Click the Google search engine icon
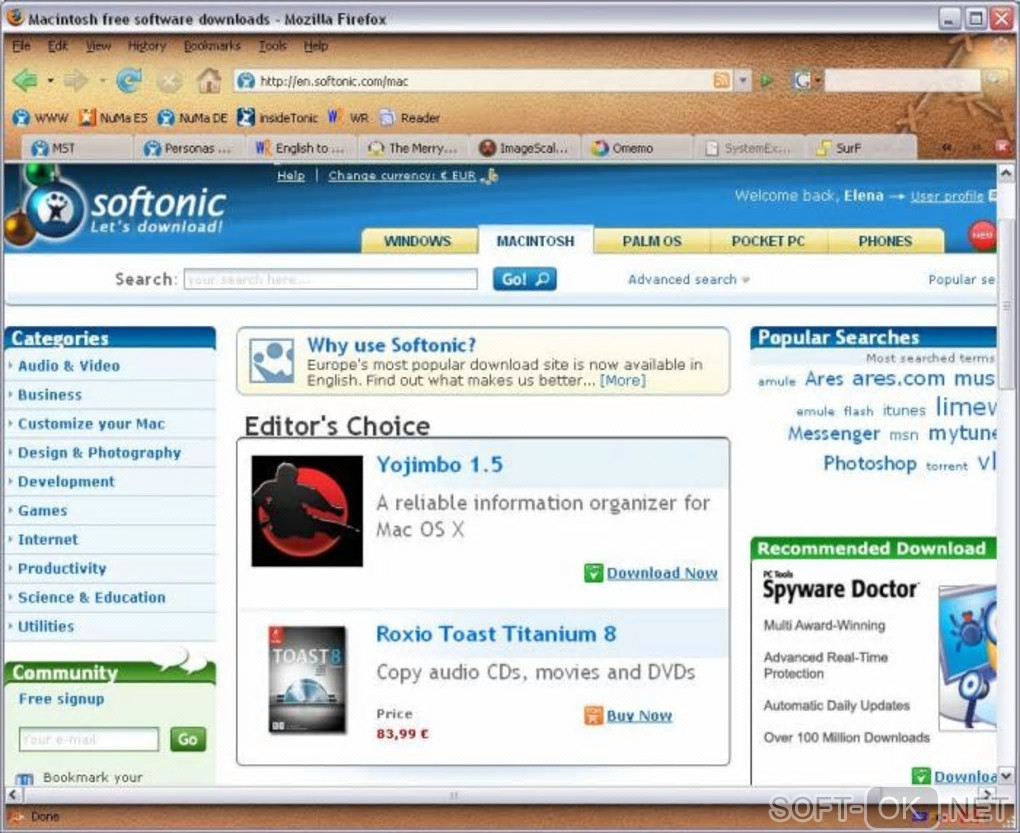This screenshot has width=1020, height=833. 801,81
